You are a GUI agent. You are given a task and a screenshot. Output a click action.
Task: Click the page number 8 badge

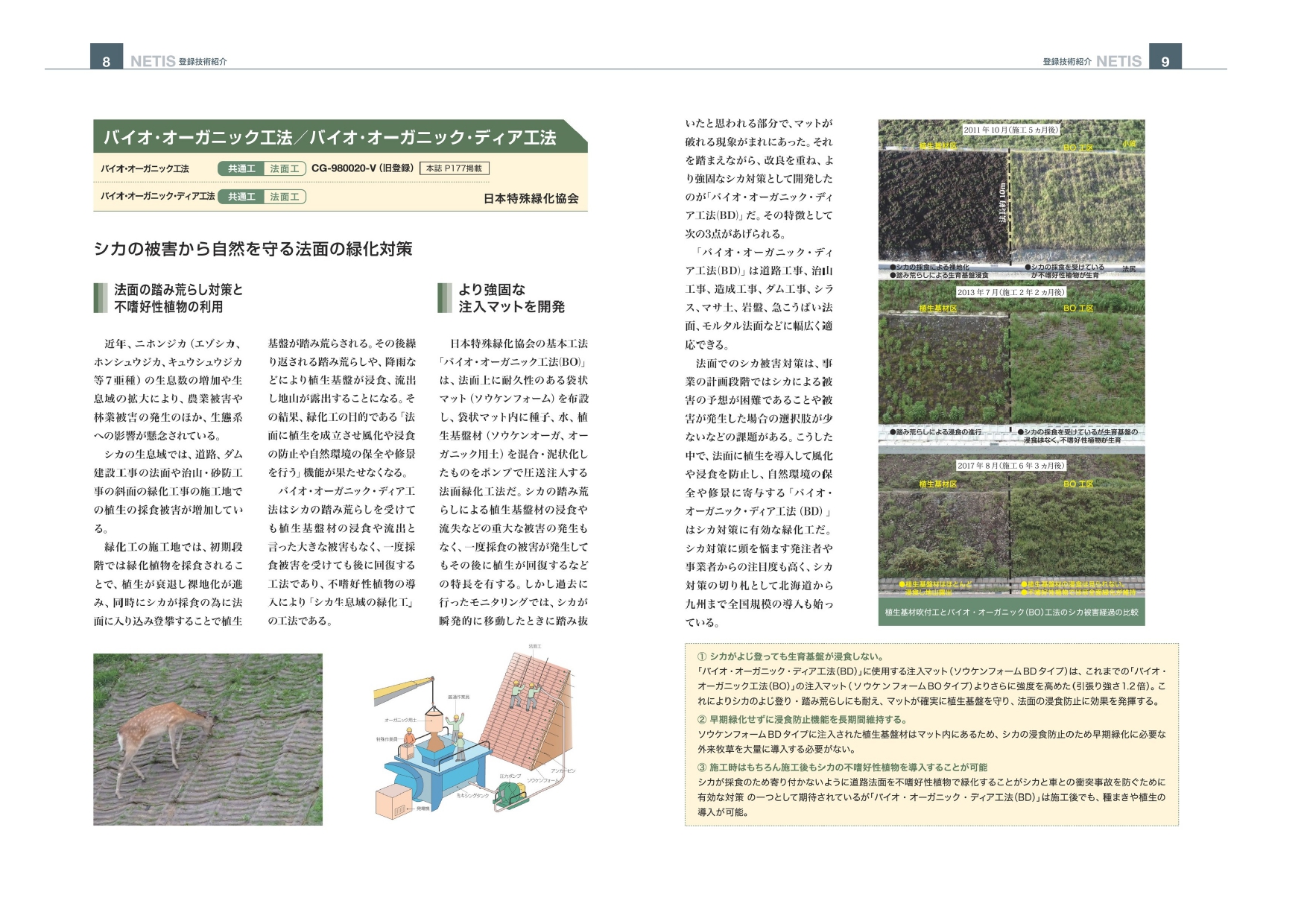coord(106,59)
